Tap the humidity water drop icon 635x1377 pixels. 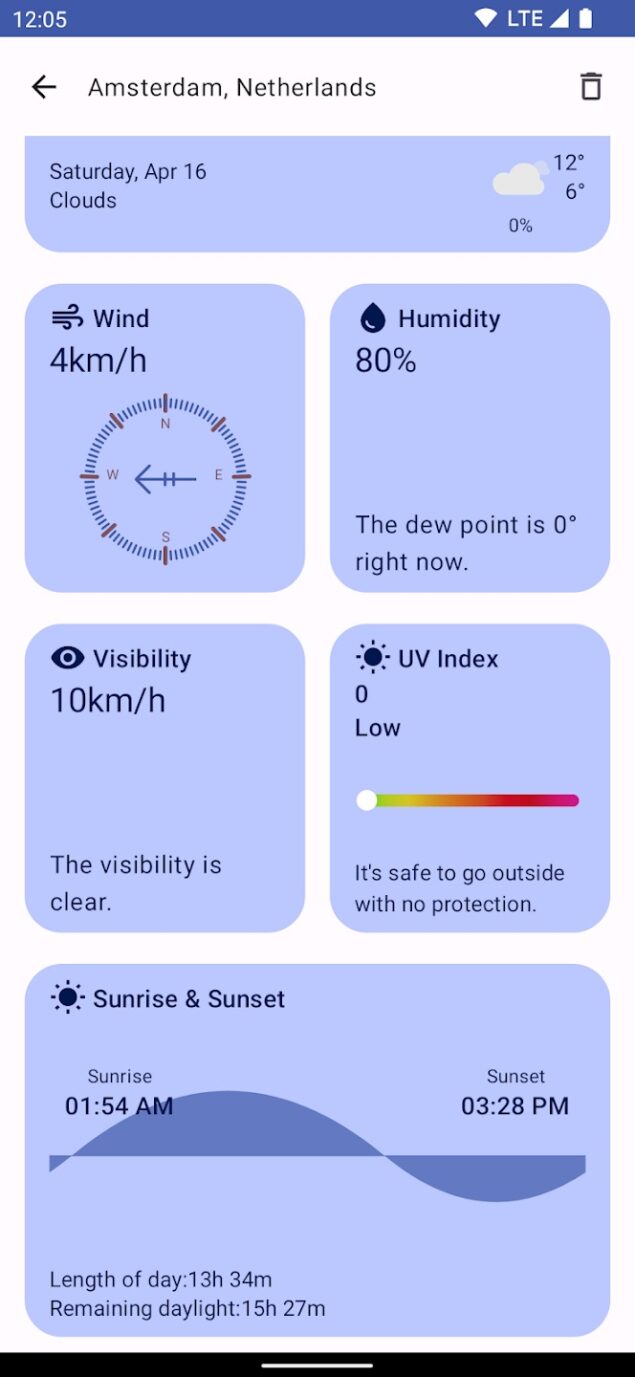(x=372, y=318)
